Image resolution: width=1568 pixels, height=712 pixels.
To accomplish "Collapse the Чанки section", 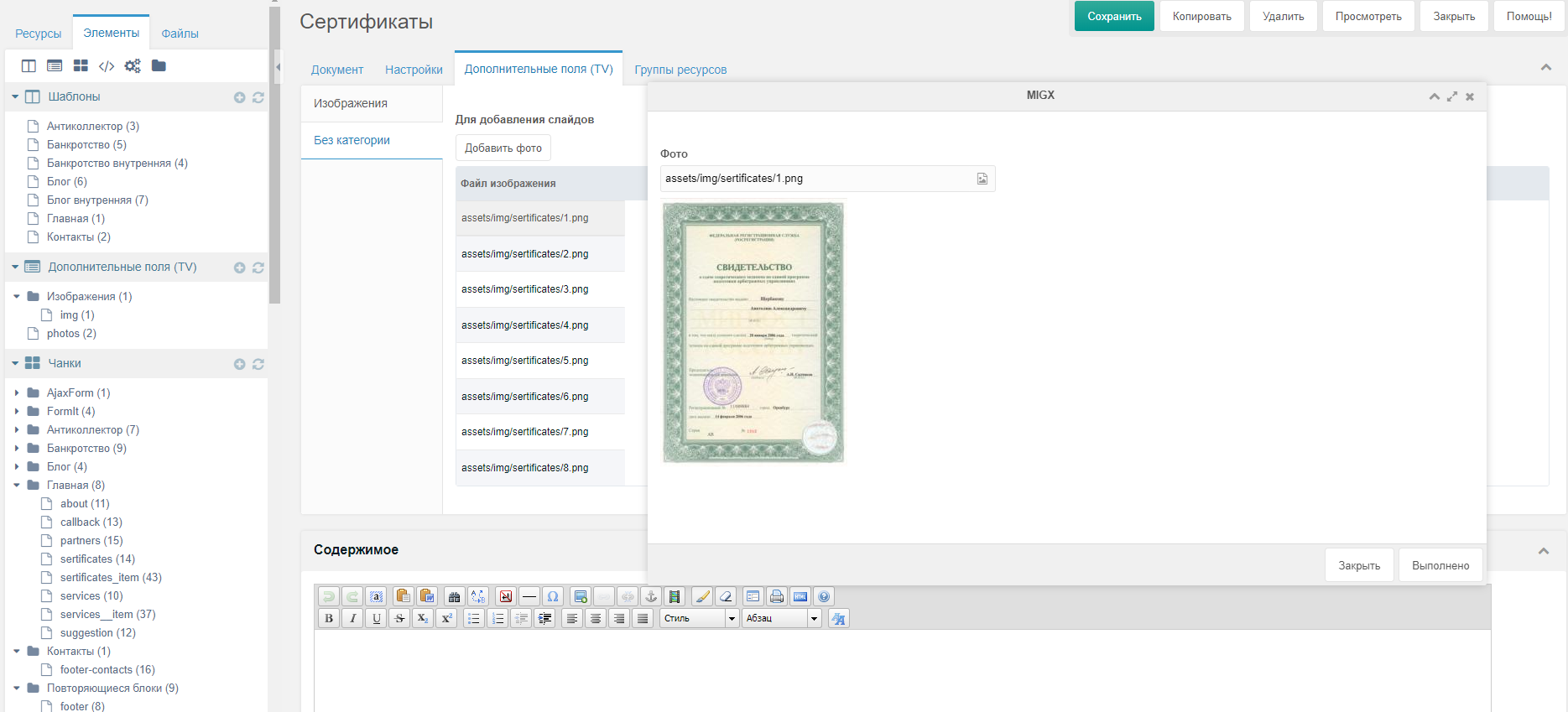I will [15, 363].
